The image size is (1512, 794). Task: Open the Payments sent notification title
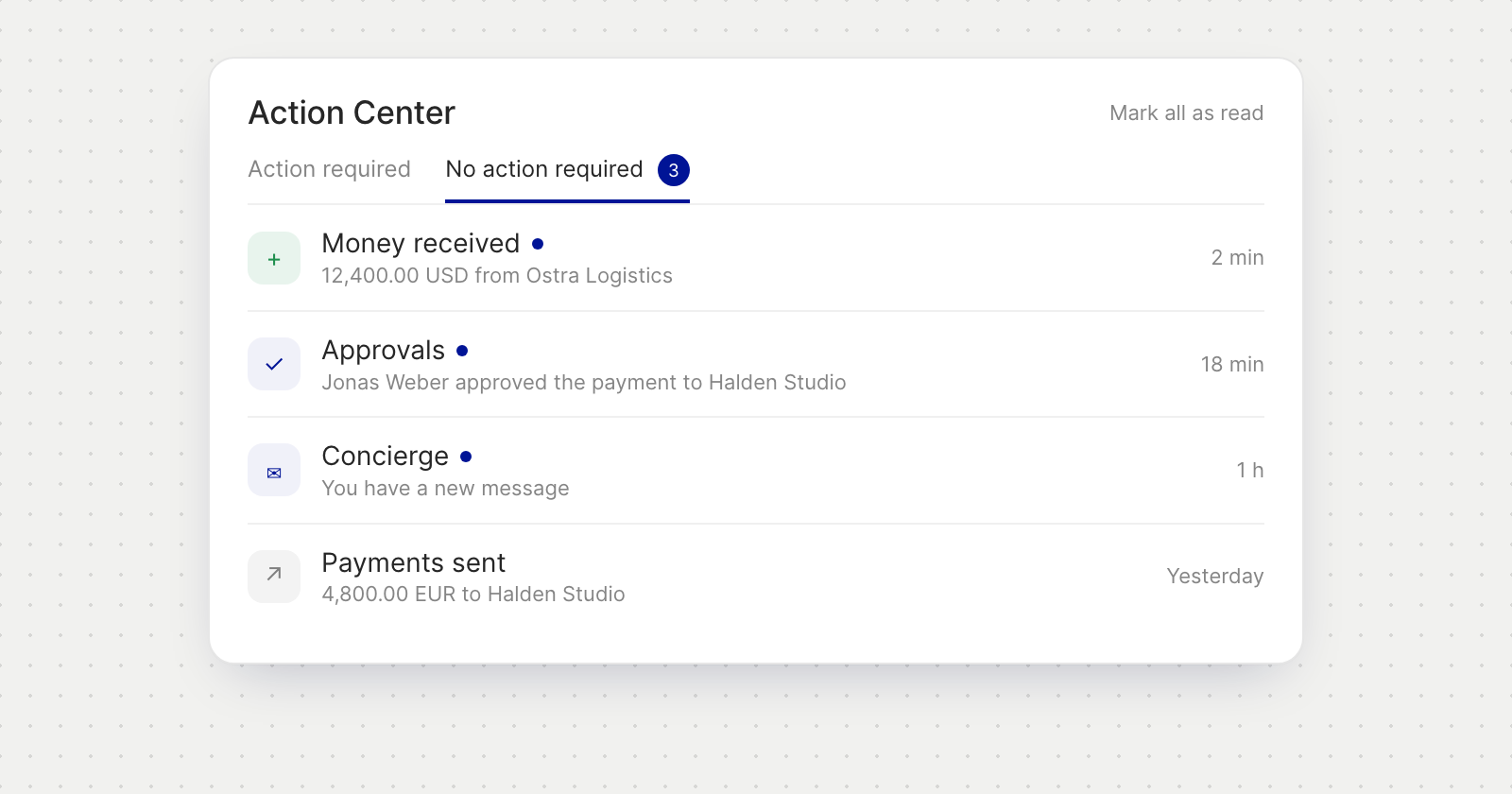[413, 563]
